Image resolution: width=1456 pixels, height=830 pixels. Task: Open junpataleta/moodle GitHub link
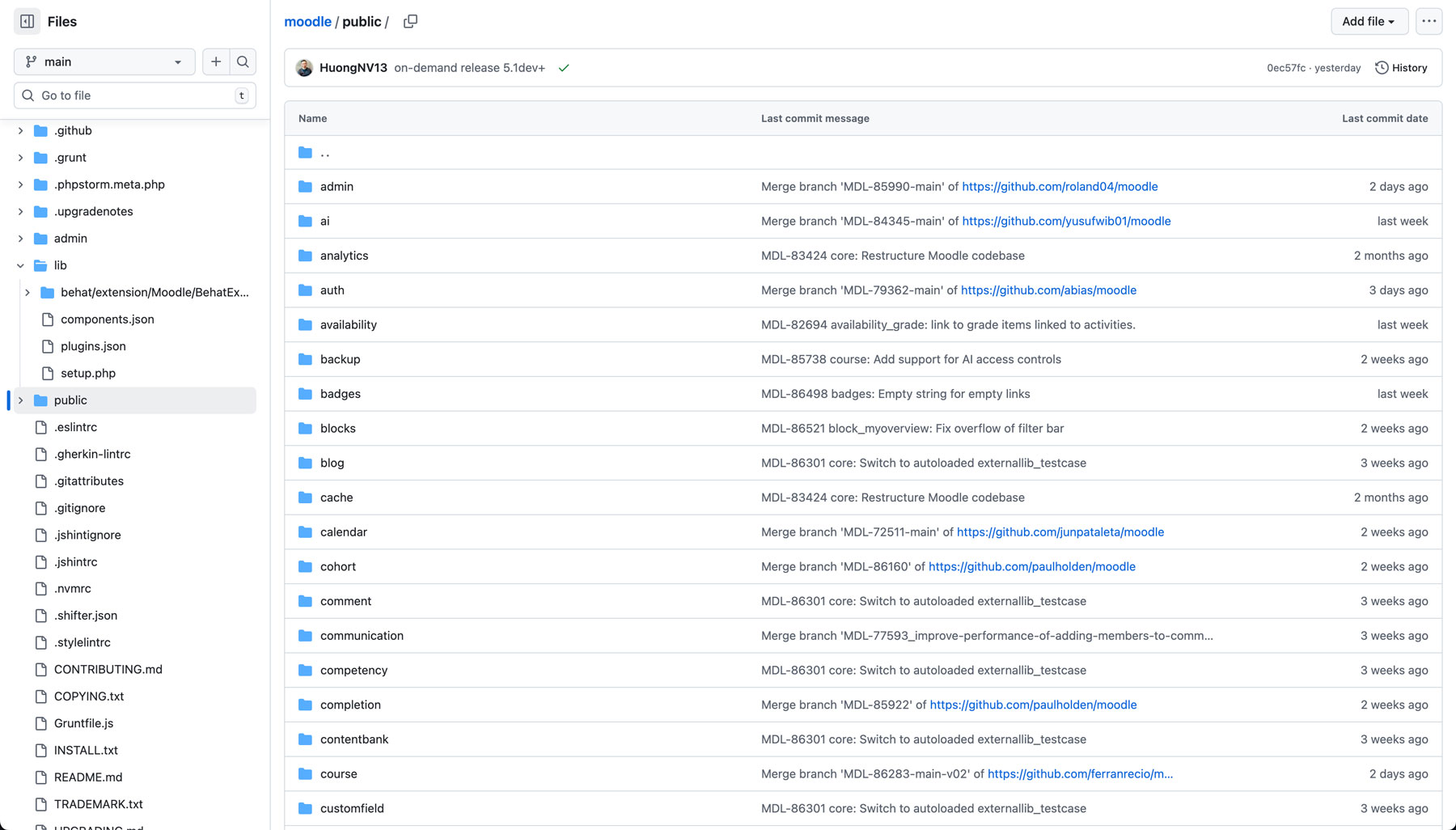click(x=1060, y=532)
